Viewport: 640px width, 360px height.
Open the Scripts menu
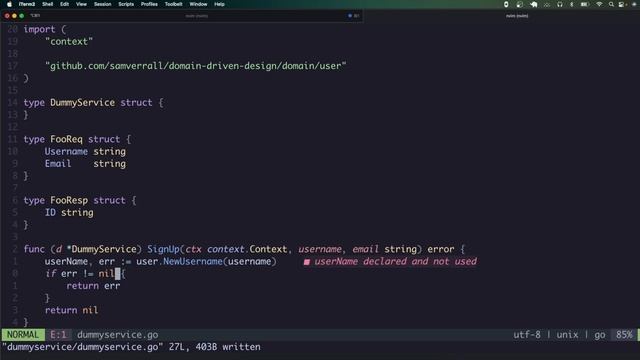126,4
